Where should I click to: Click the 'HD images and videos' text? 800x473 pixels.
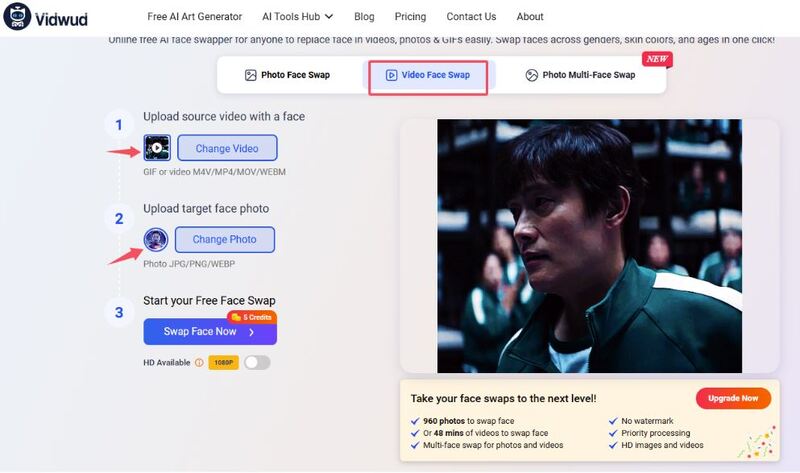[x=662, y=445]
